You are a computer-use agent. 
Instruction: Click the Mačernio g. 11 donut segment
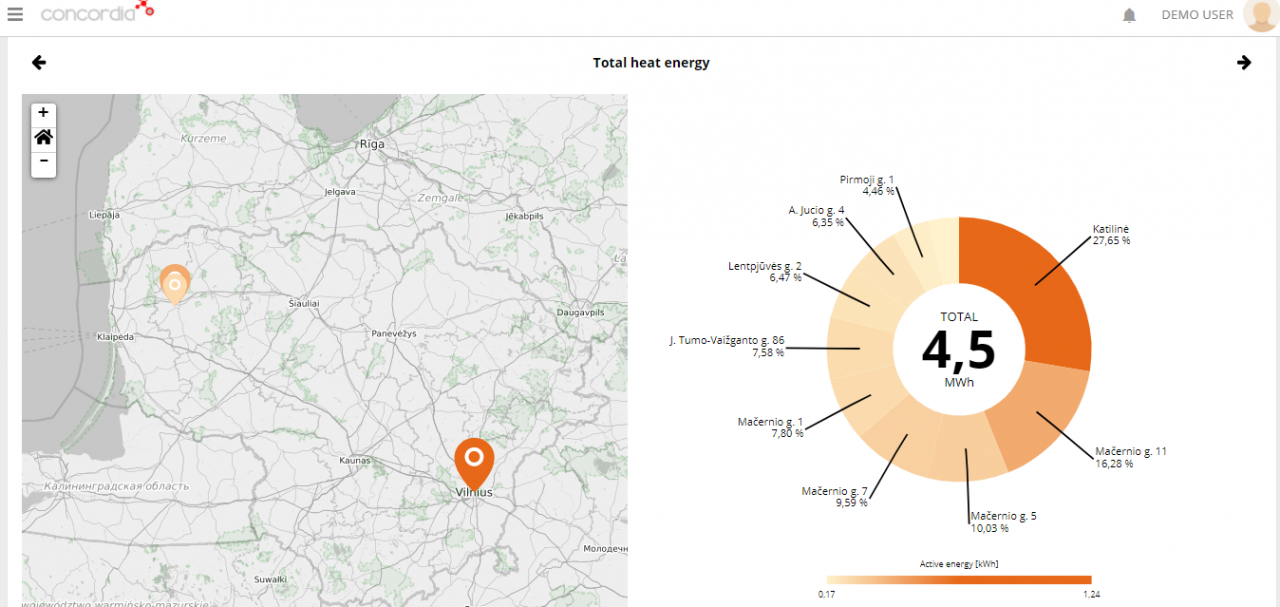pos(1040,422)
